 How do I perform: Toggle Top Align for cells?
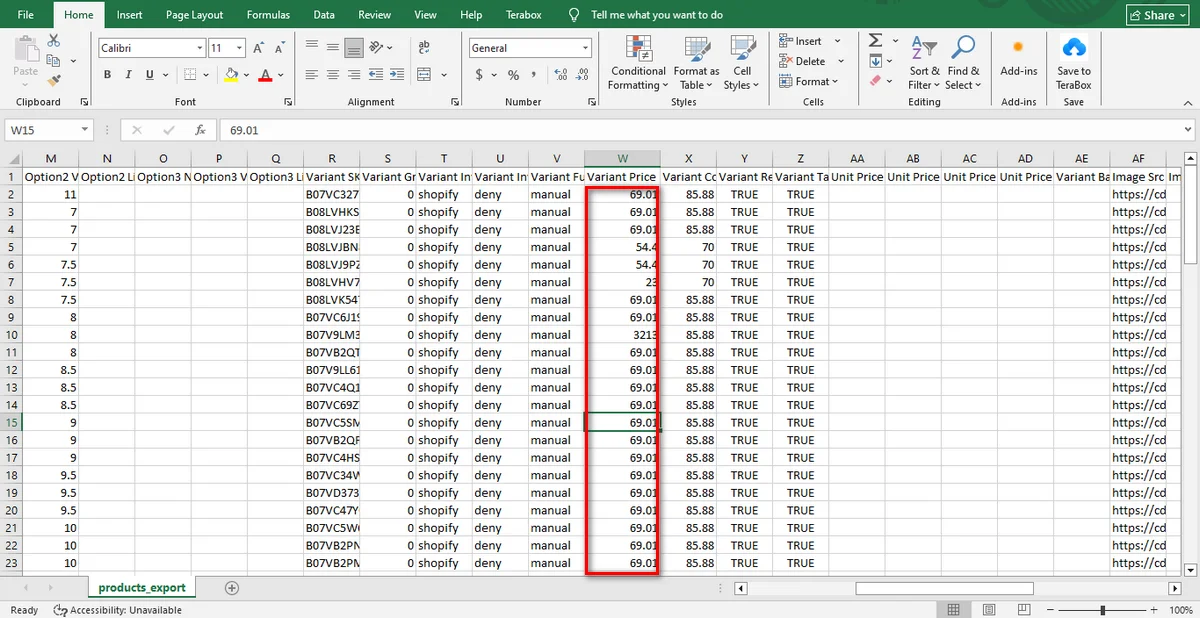[311, 47]
